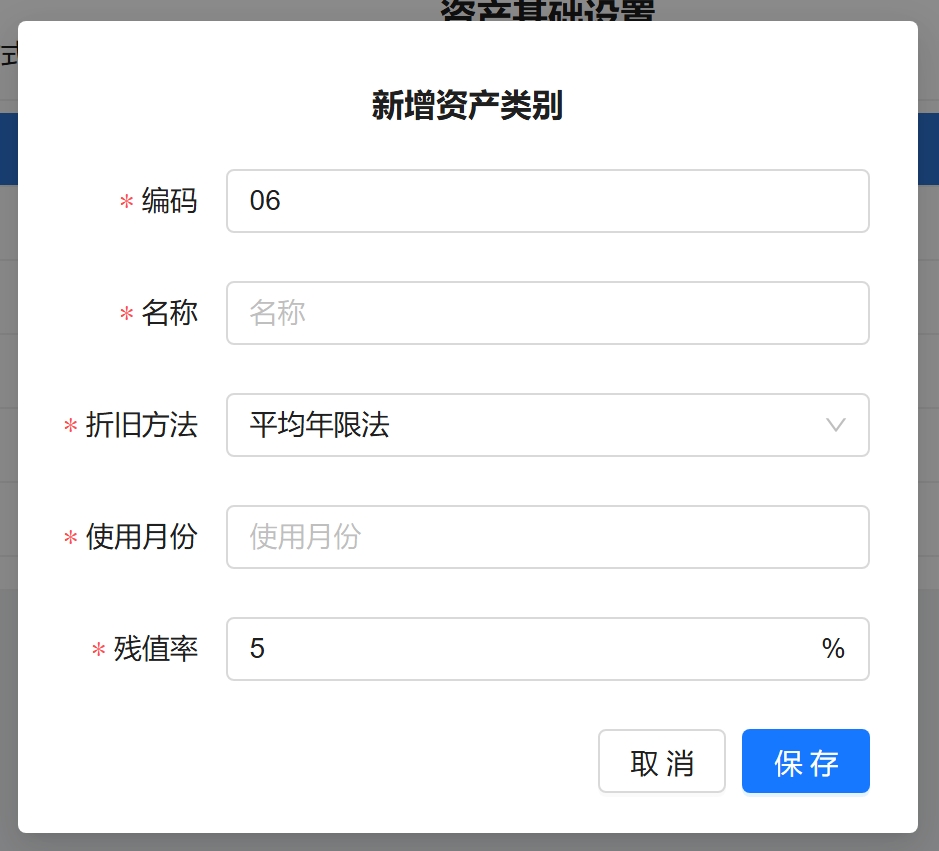
Task: Click the 折旧方法 field label
Action: coord(141,425)
